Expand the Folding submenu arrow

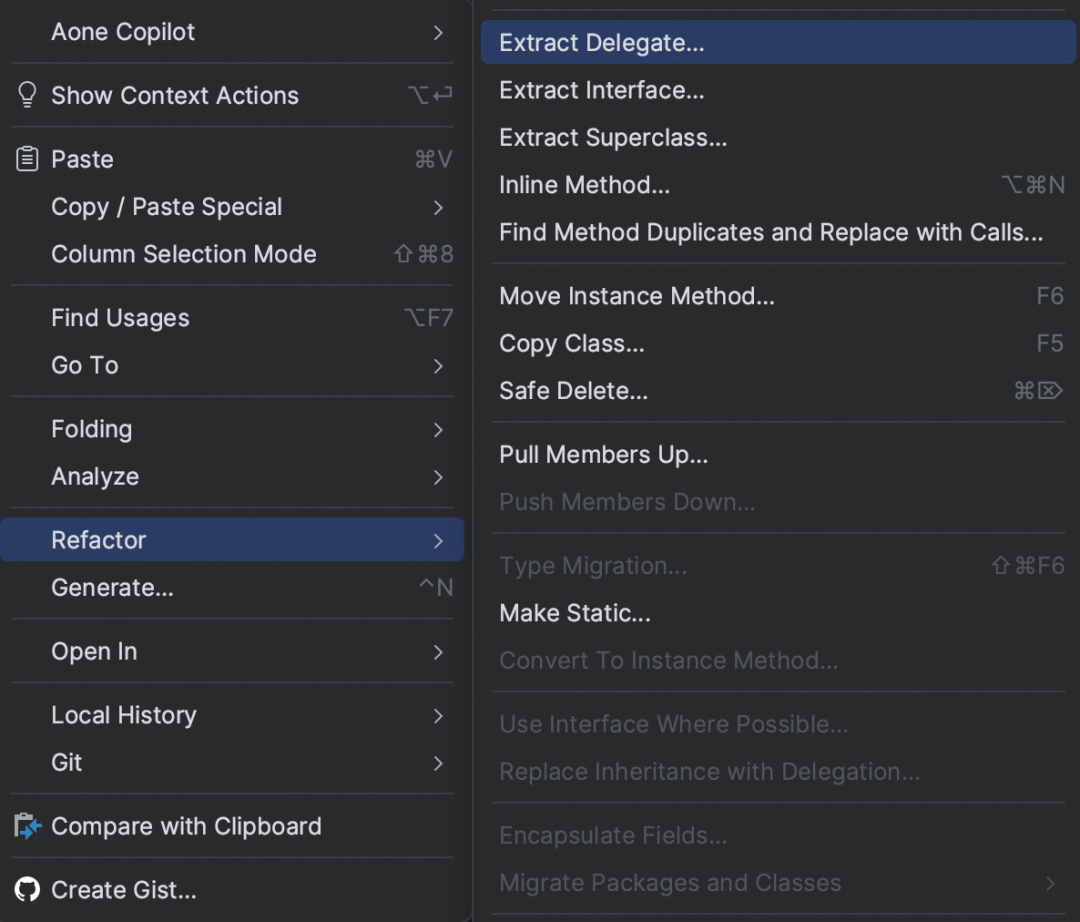tap(438, 430)
